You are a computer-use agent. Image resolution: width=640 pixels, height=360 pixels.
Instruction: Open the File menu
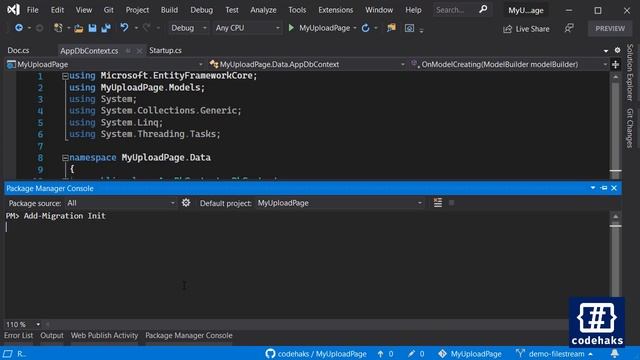32,10
